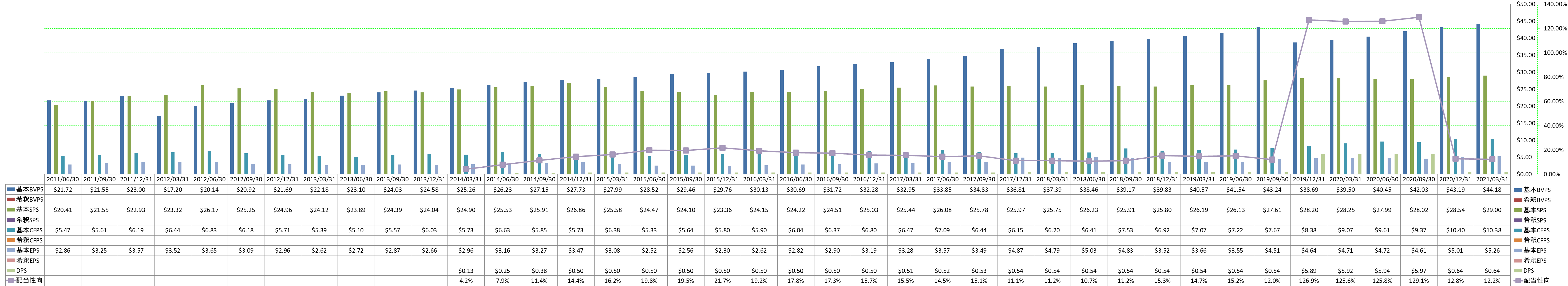Click the $21.72 BVPS cell

click(63, 190)
